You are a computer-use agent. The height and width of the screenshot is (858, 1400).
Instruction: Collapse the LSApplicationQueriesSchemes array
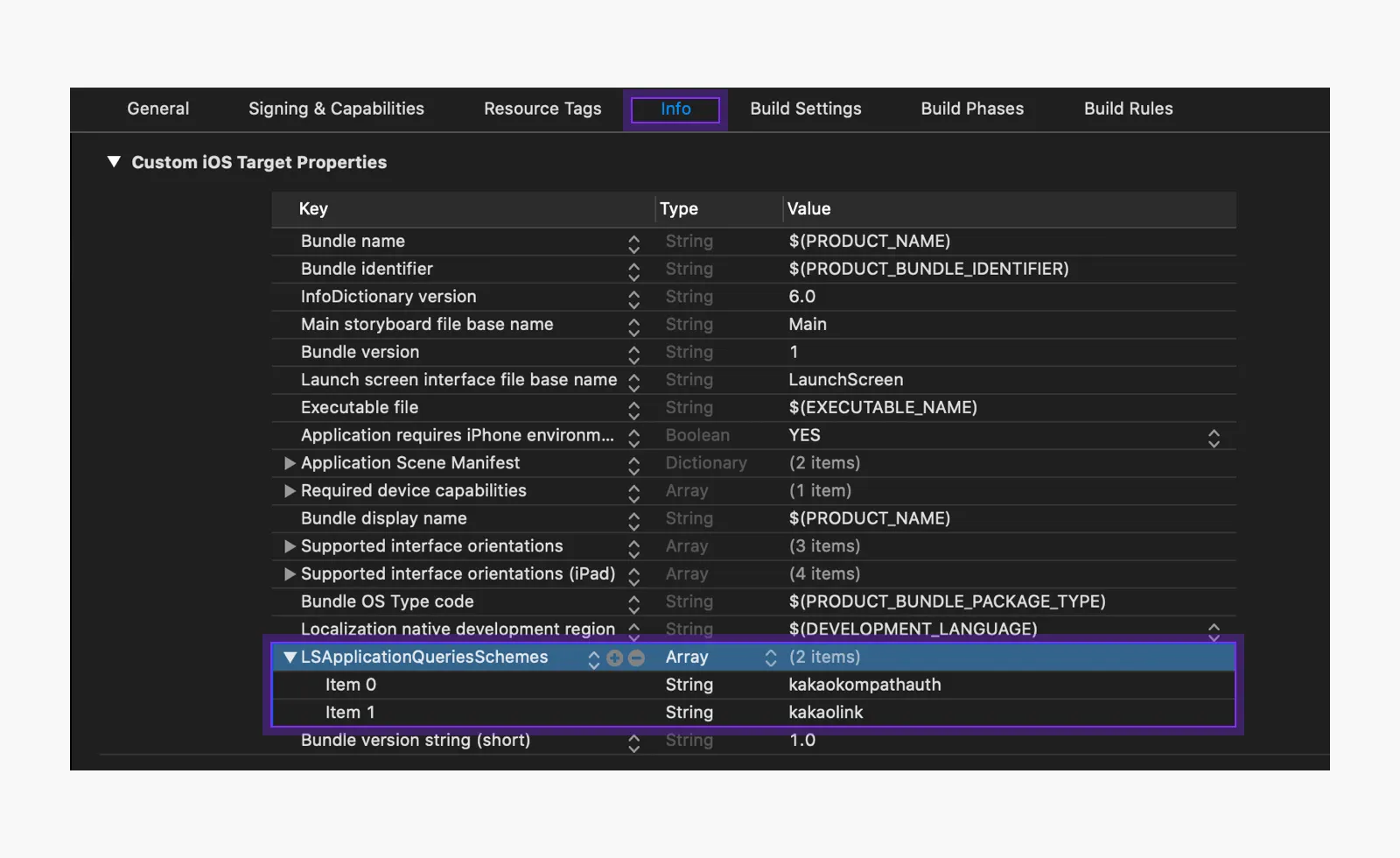(x=290, y=658)
